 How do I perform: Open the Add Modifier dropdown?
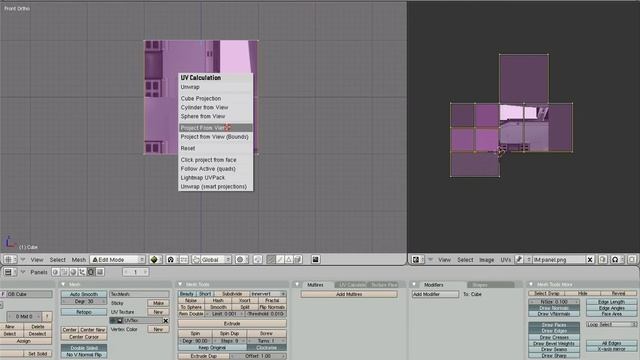tap(435, 294)
